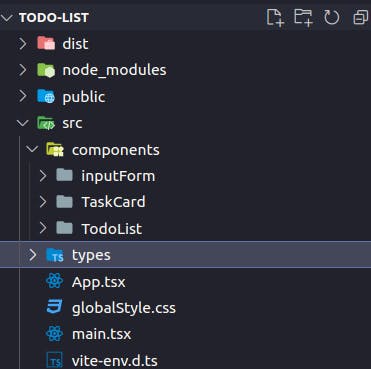This screenshot has height=369, width=371.
Task: Expand the dist folder chevron
Action: tap(23, 44)
